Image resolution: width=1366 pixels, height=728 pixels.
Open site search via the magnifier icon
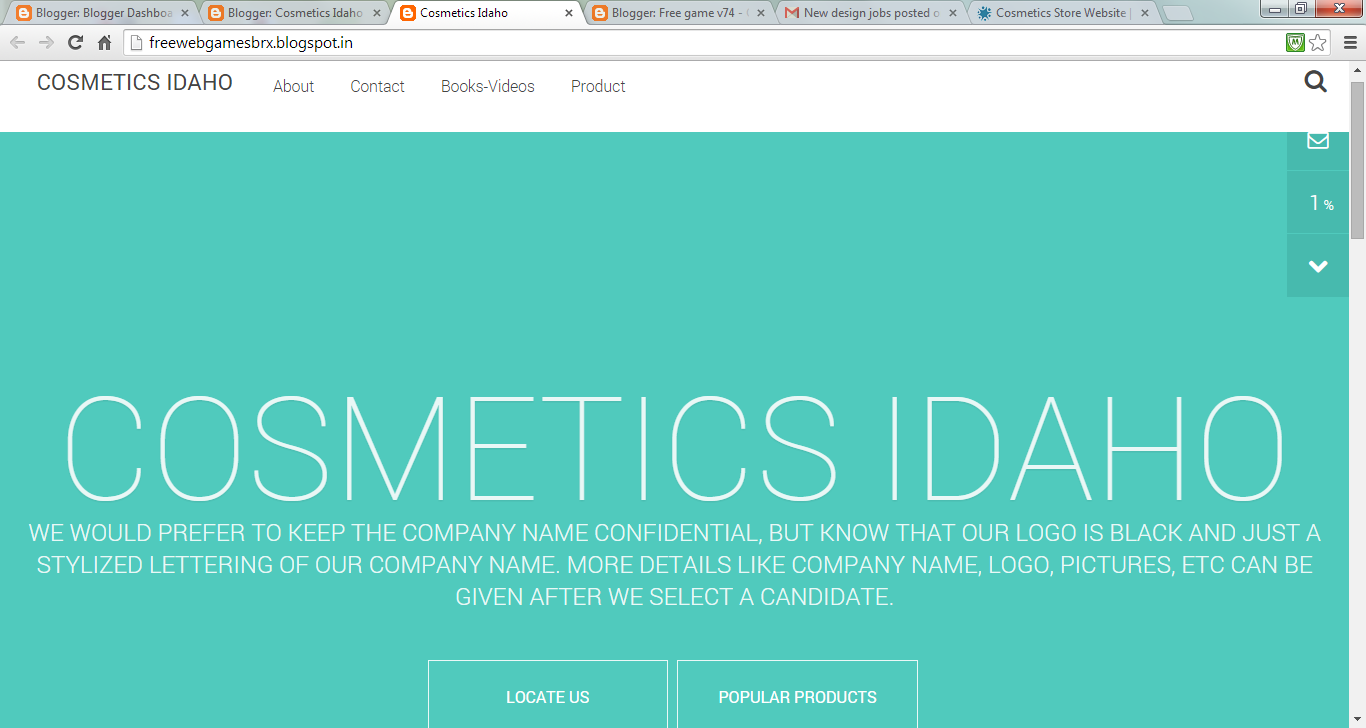pyautogui.click(x=1314, y=81)
